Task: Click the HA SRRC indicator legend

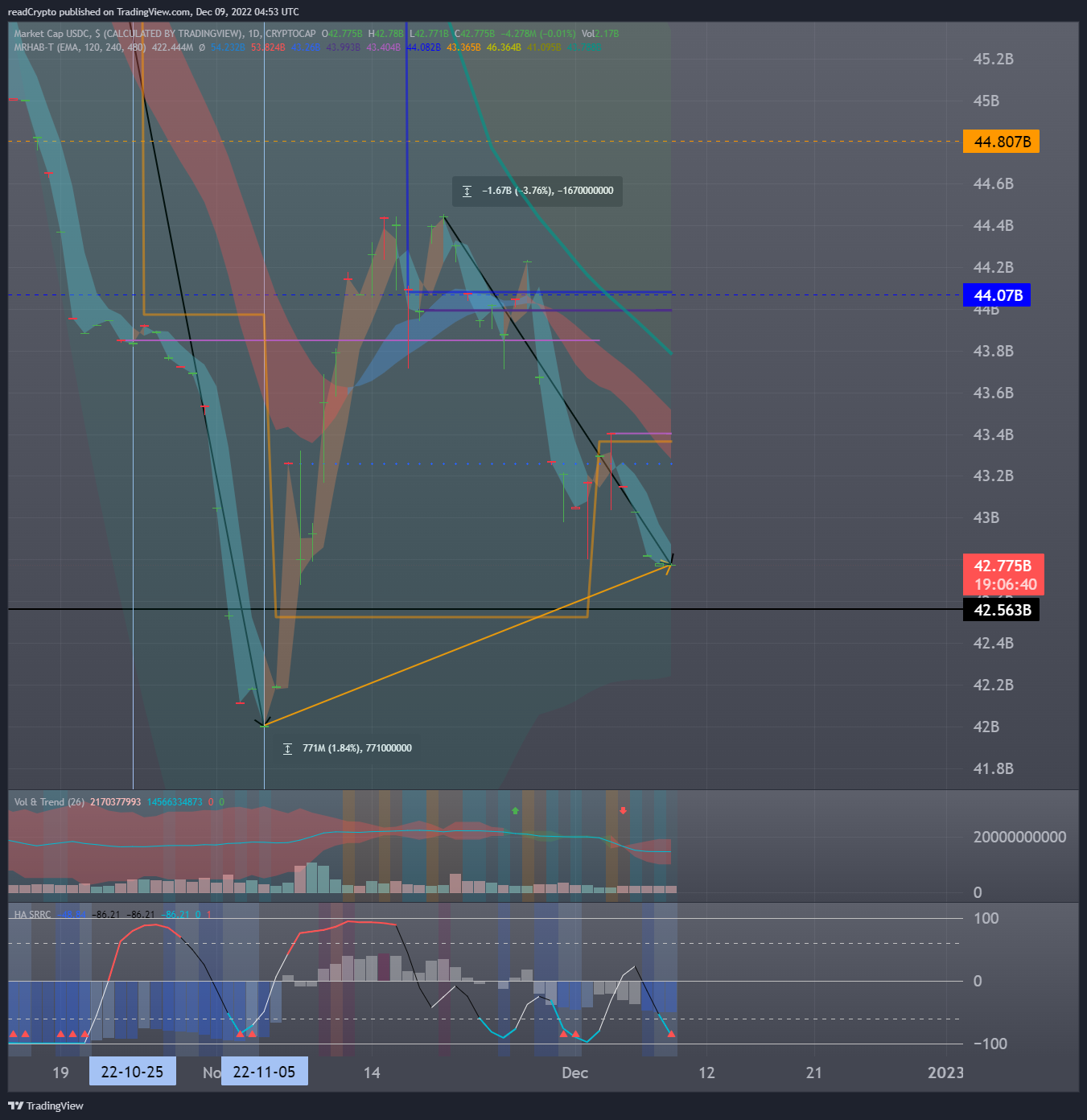Action: pos(32,915)
